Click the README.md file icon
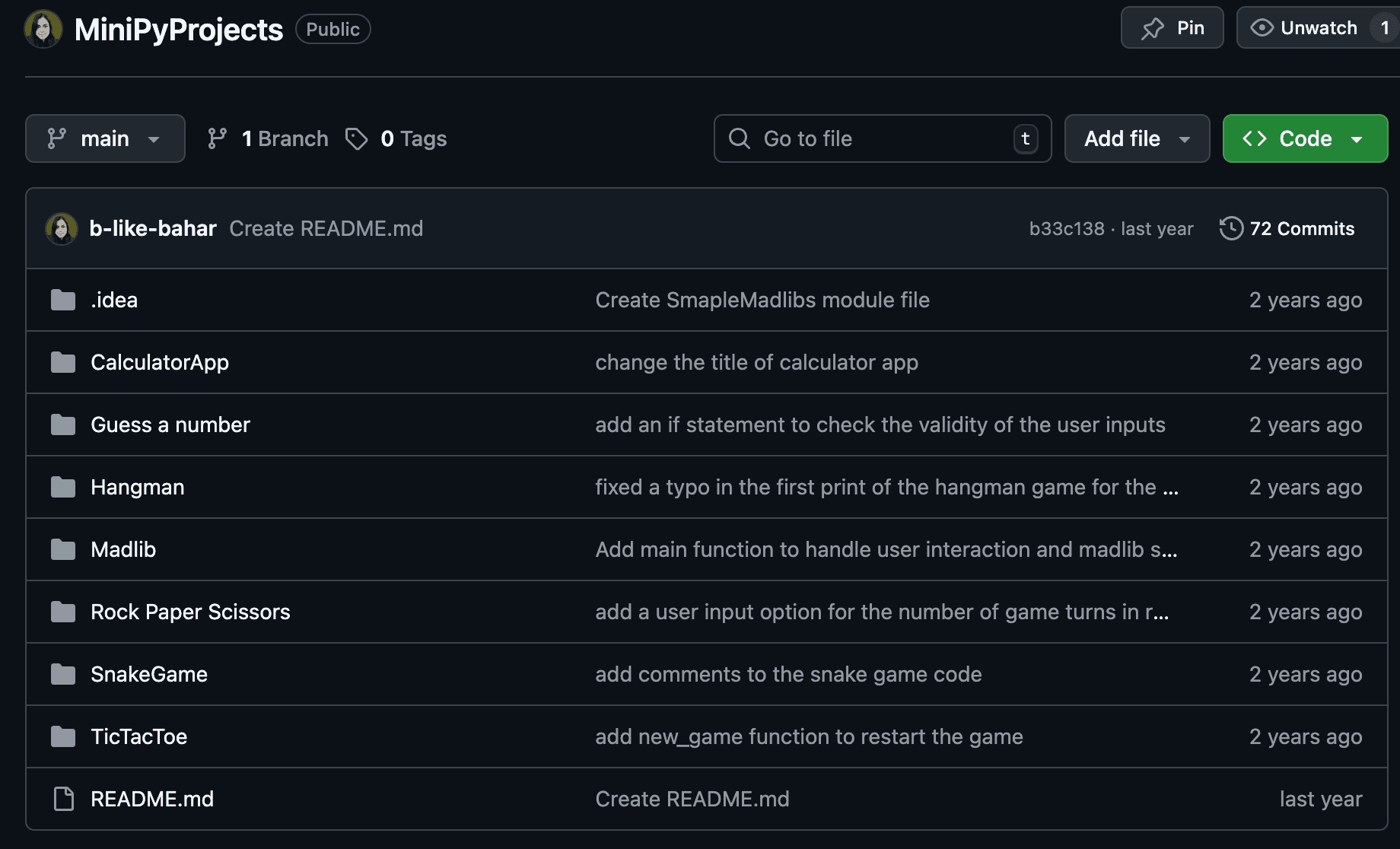This screenshot has width=1400, height=849. coord(63,800)
